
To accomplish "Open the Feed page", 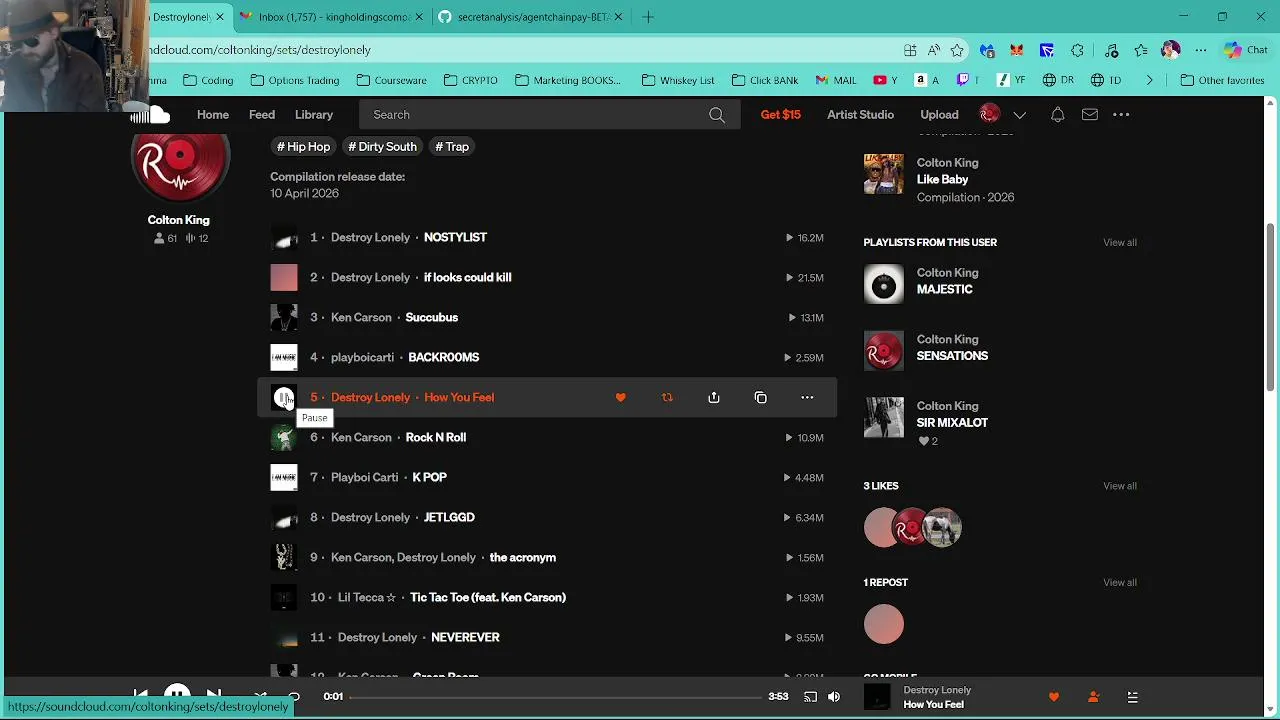I will tap(262, 115).
